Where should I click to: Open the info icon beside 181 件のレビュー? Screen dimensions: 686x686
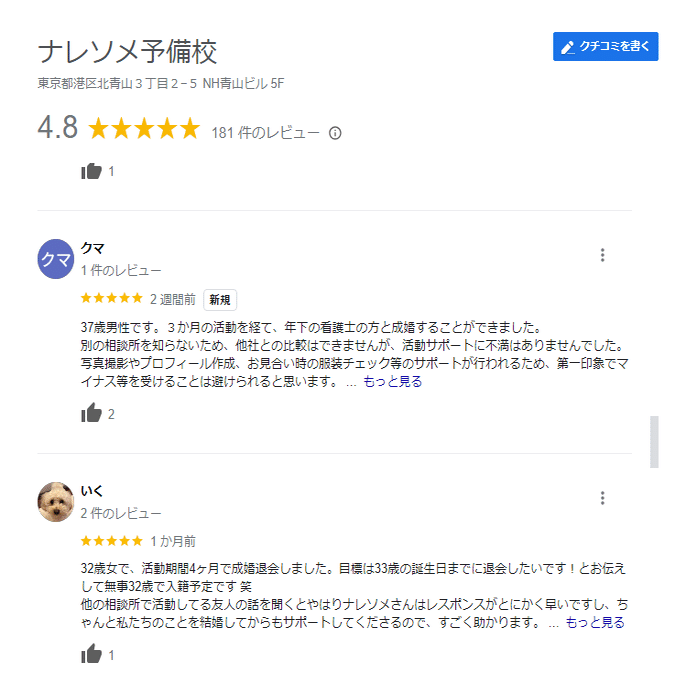tap(335, 133)
